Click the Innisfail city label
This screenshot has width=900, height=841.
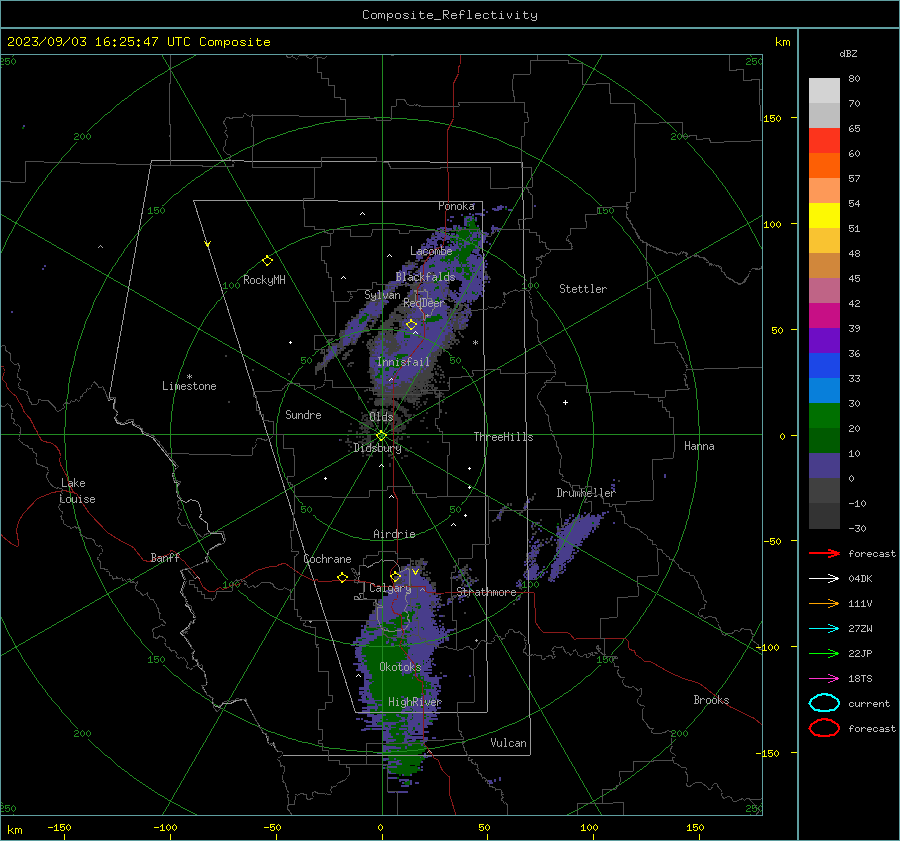click(x=403, y=362)
